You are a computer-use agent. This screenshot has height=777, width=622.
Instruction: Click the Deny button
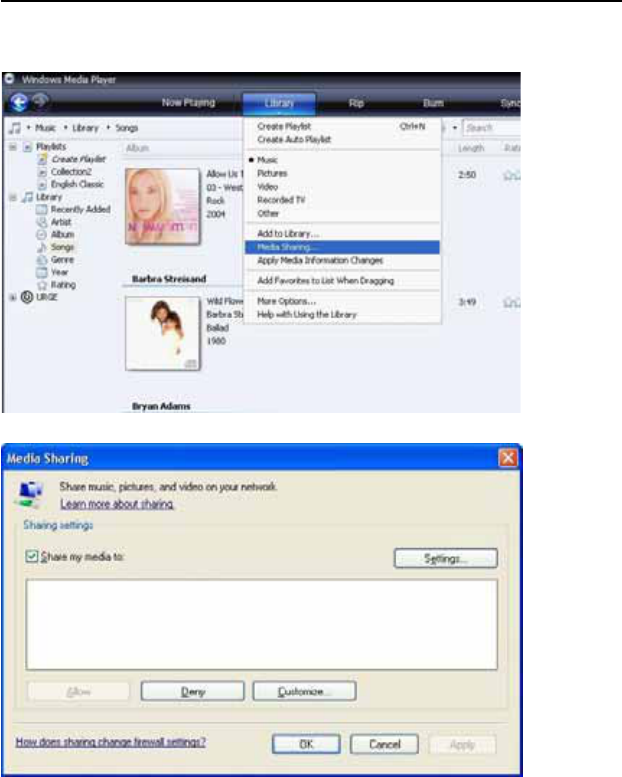(x=192, y=691)
